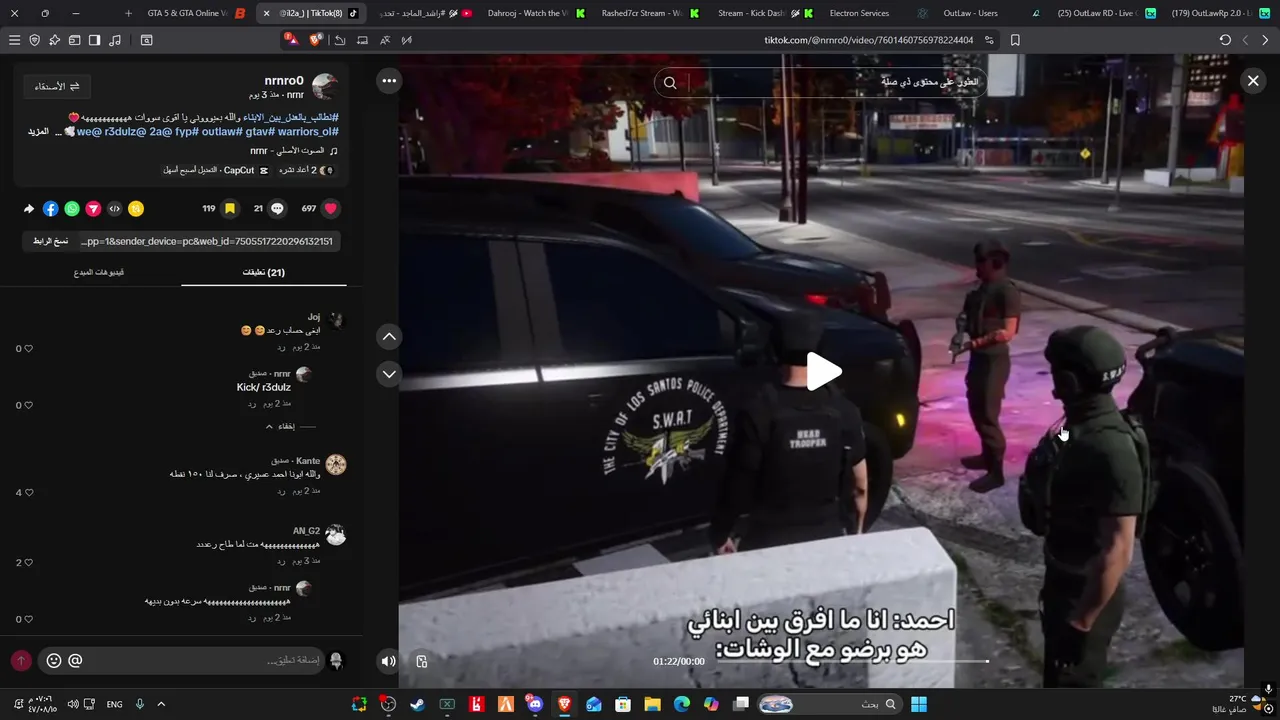Close the video viewer with X button
This screenshot has height=720, width=1280.
click(1253, 81)
